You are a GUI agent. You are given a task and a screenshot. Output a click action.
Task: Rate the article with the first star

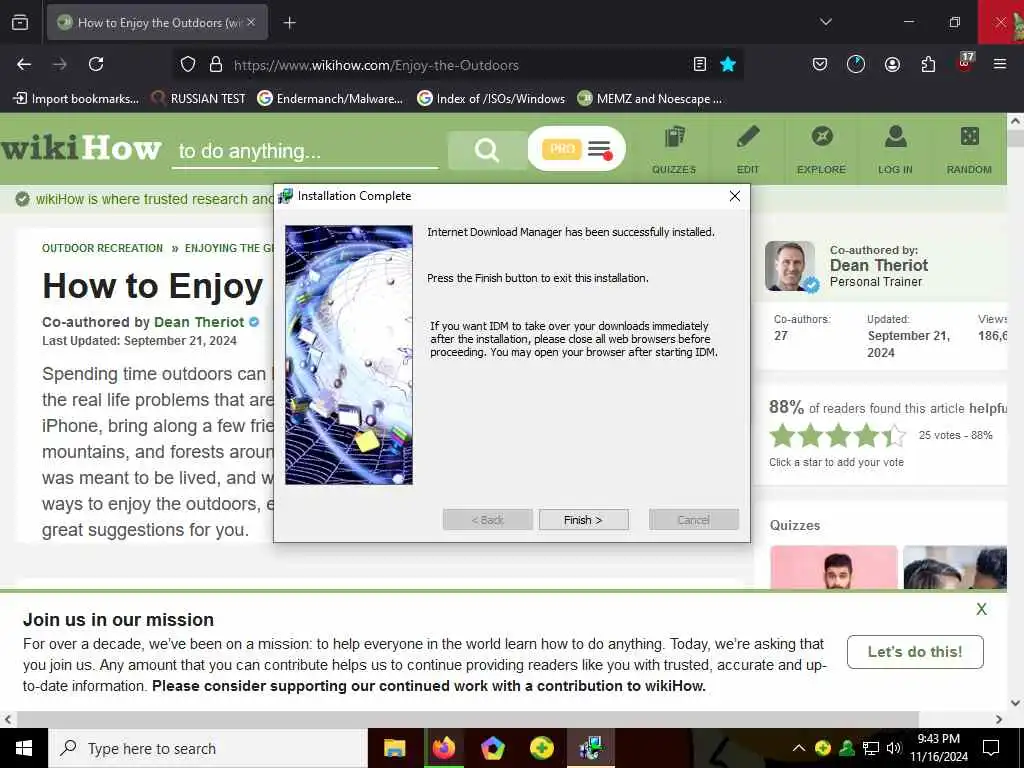[x=782, y=435]
